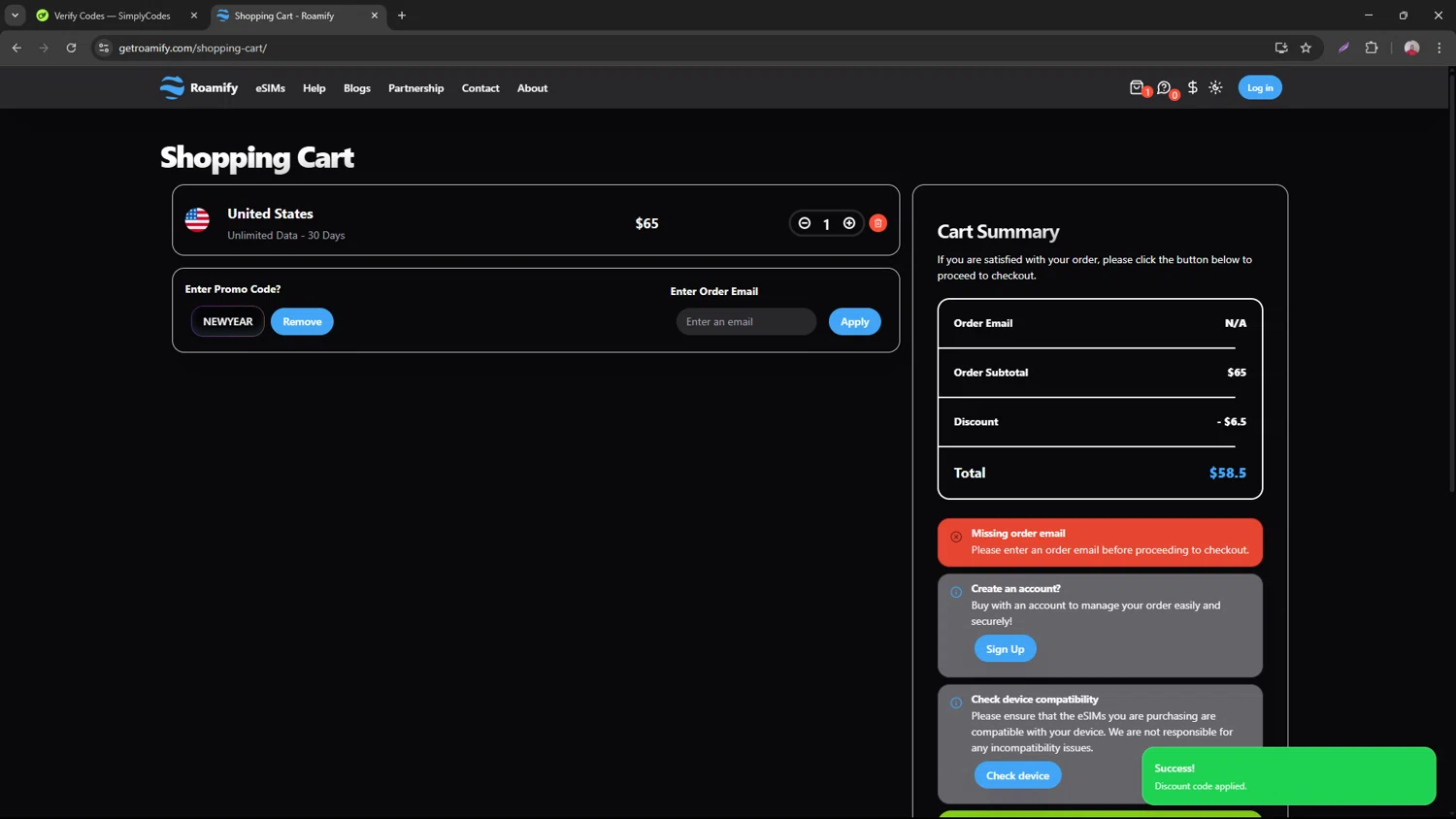The image size is (1456, 819).
Task: Click the Cart Summary heading
Action: point(998,231)
